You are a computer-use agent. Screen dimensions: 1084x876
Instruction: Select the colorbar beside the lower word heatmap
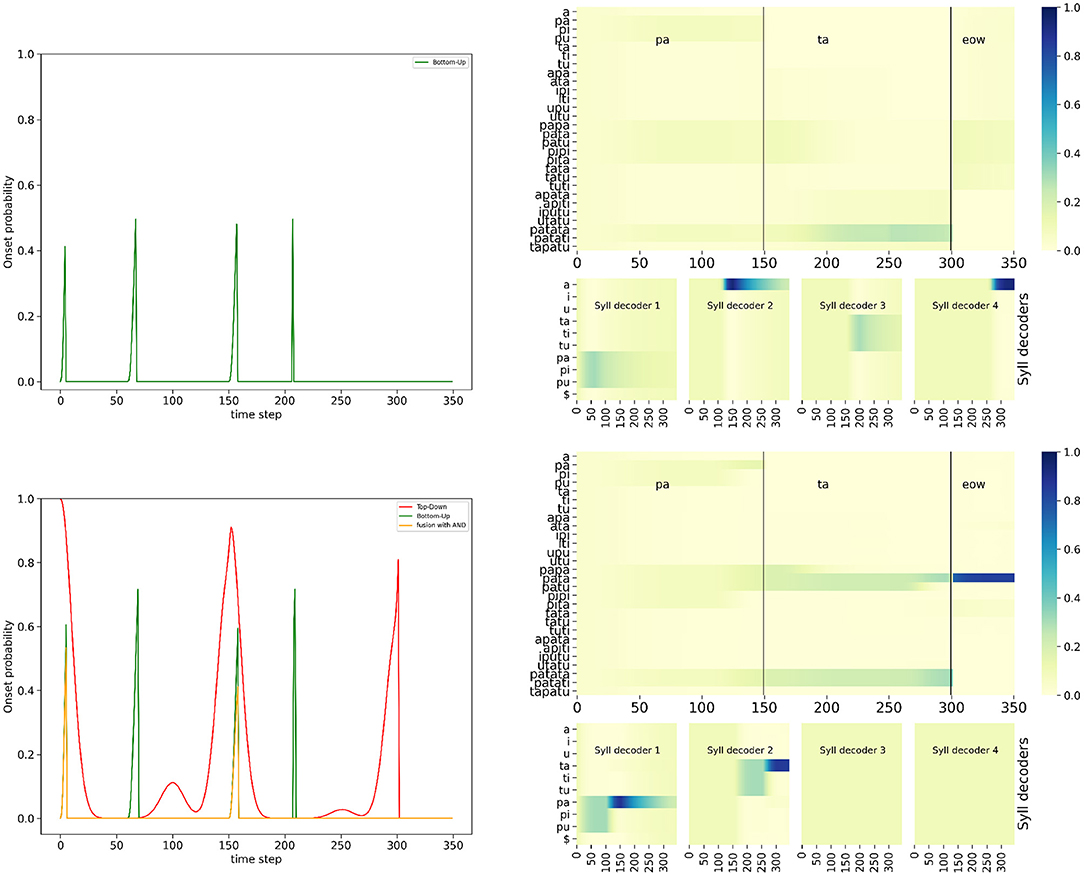pos(1049,574)
